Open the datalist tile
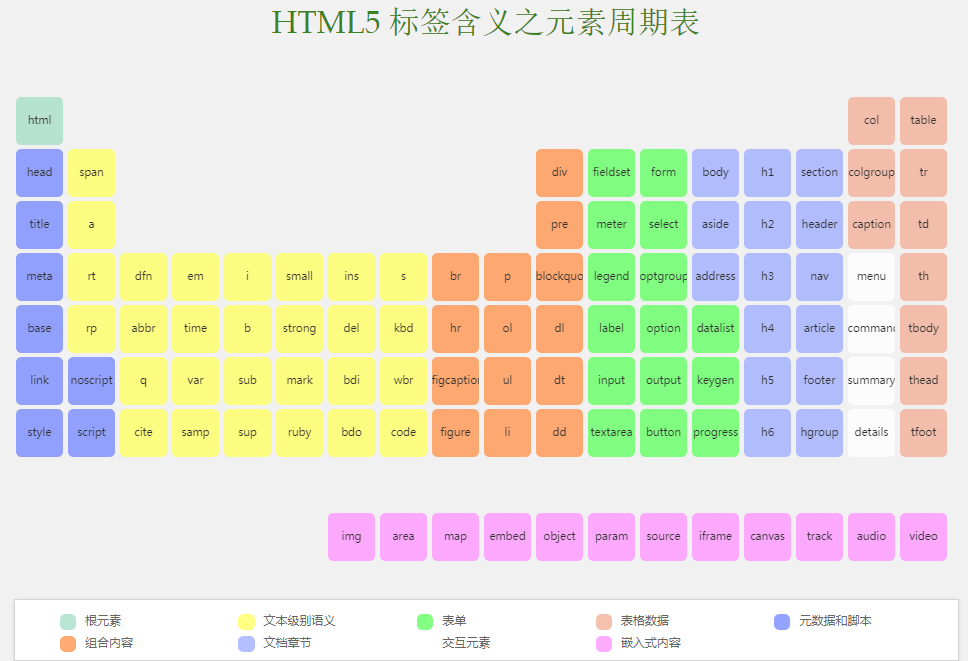968x661 pixels. [x=716, y=328]
